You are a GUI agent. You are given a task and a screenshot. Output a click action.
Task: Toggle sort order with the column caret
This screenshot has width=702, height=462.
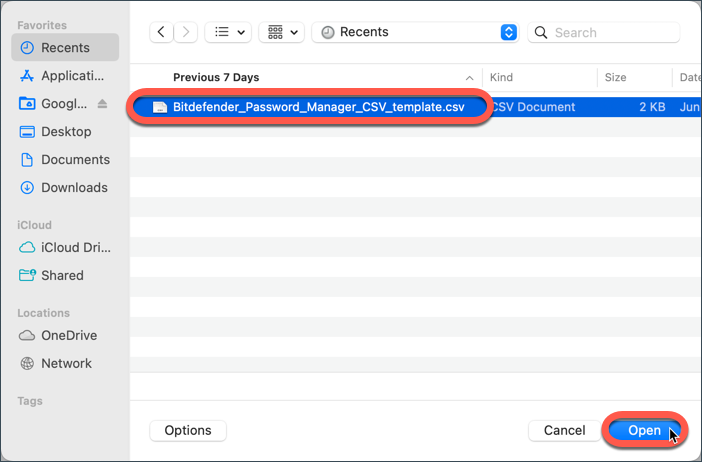pos(469,78)
